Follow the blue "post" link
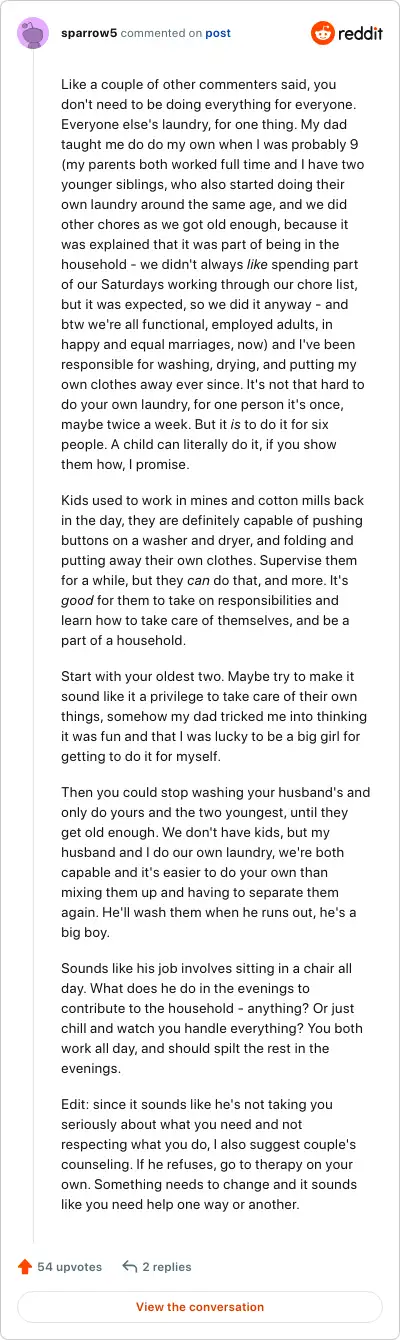Viewport: 400px width, 1340px height. click(x=218, y=33)
